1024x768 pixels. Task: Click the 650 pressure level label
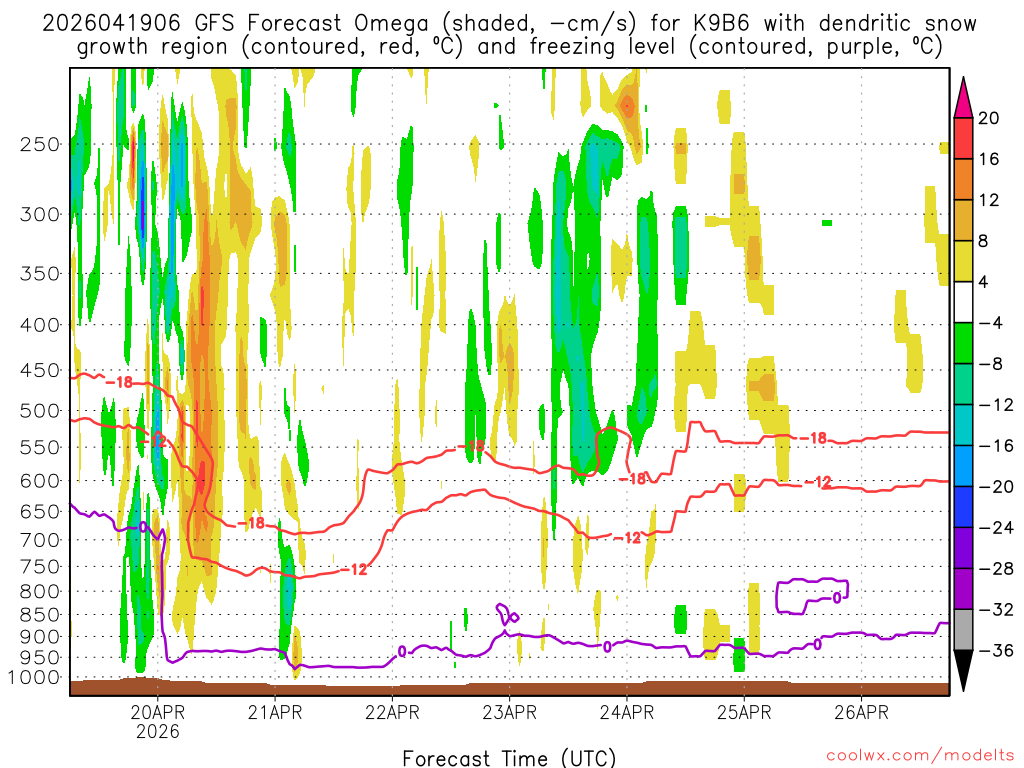(40, 511)
